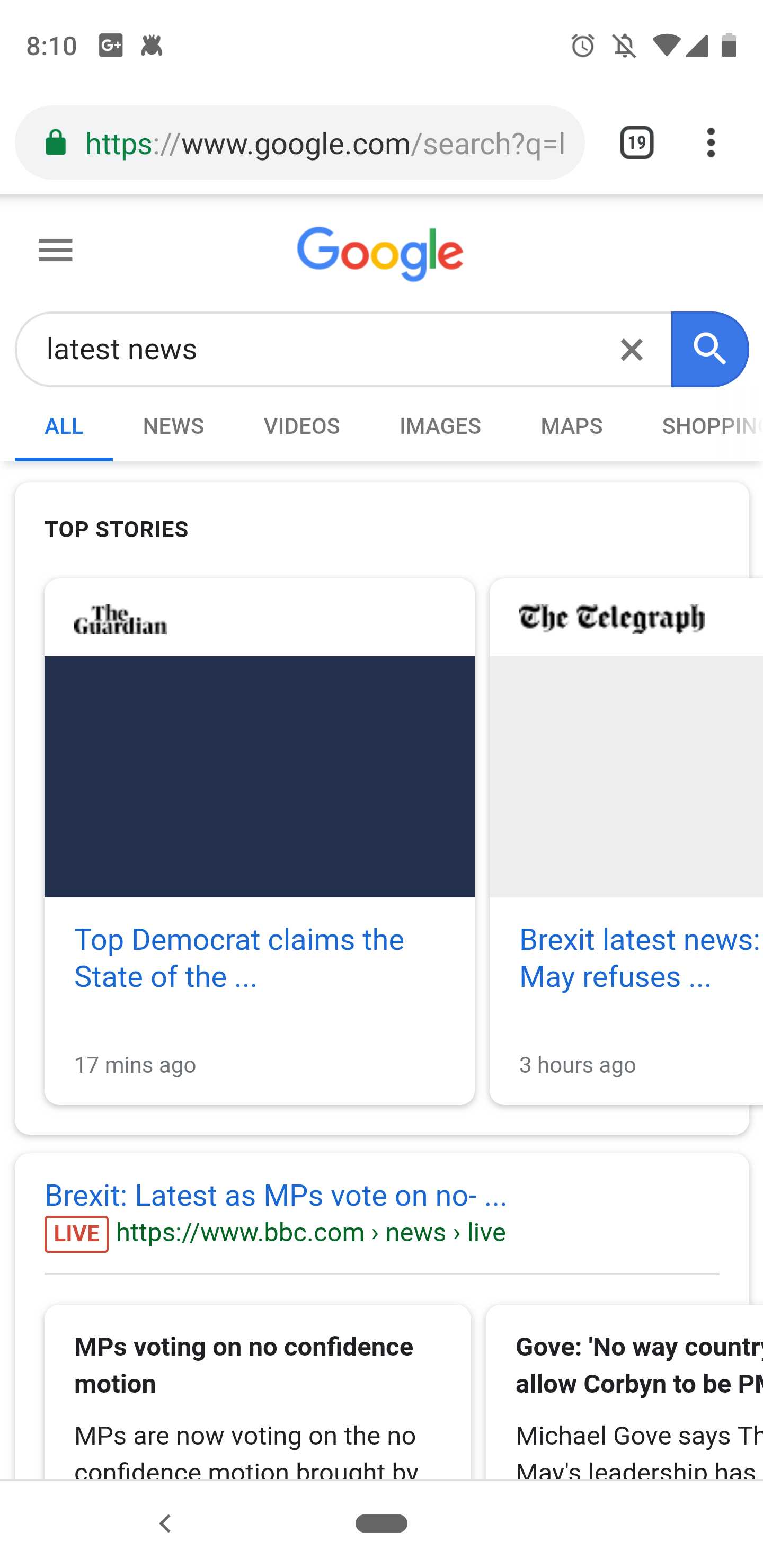Viewport: 763px width, 1568px height.
Task: Switch to the Videos tab
Action: click(x=301, y=426)
